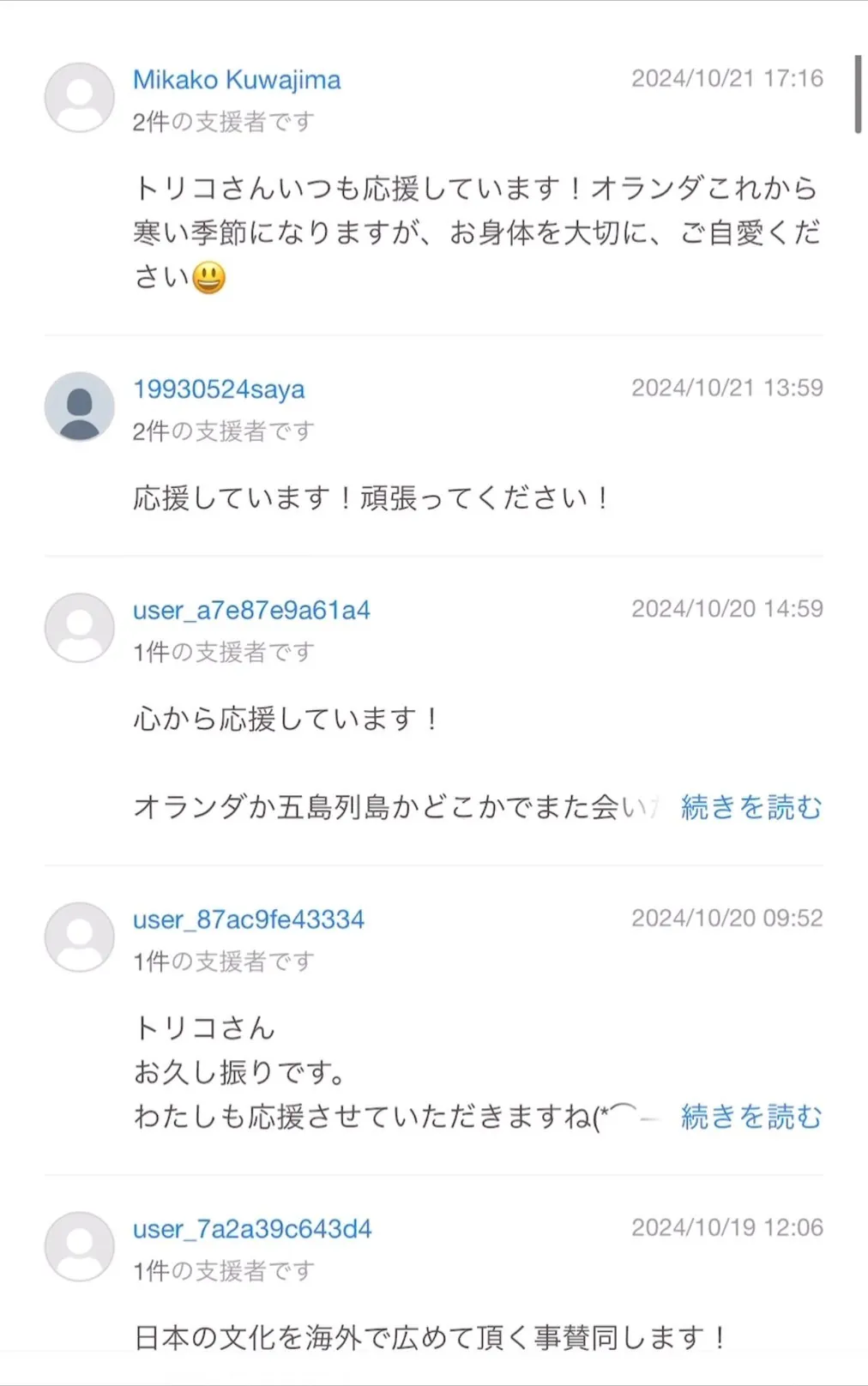Expand 続きを読む on the わたしも応援 comment
This screenshot has height=1386, width=868.
pyautogui.click(x=751, y=1117)
